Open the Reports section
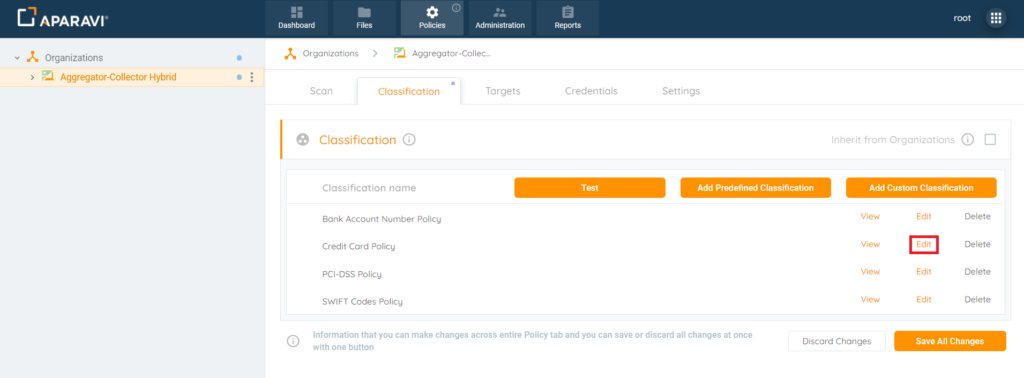 click(x=568, y=18)
